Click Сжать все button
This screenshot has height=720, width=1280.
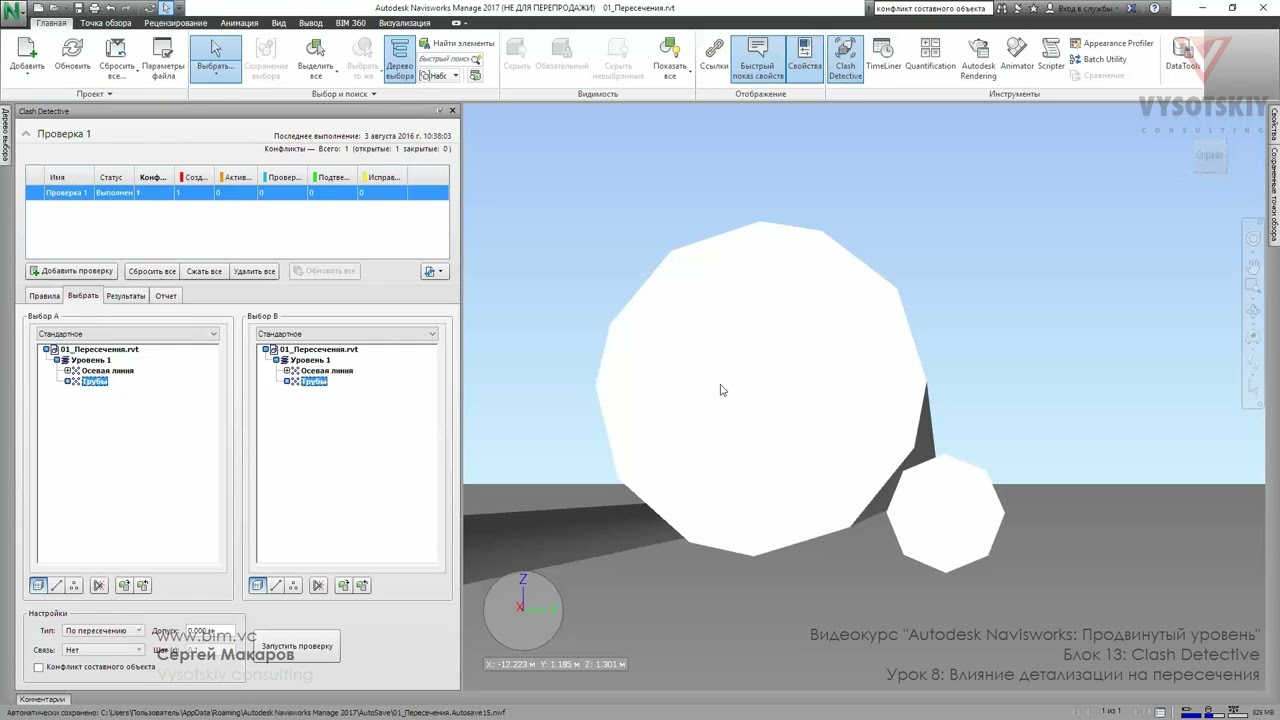point(204,271)
